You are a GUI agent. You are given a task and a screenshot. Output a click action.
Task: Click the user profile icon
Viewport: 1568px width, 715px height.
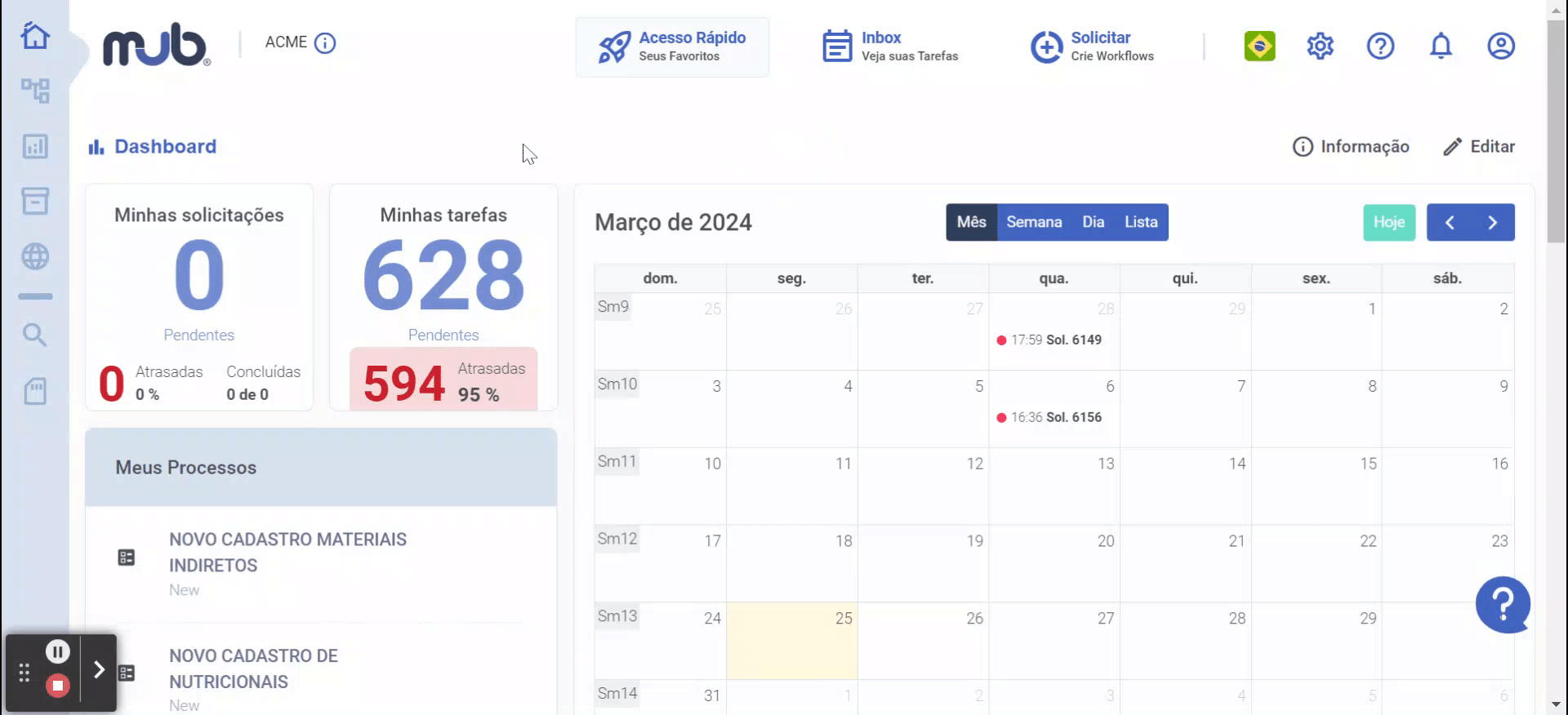pos(1501,46)
